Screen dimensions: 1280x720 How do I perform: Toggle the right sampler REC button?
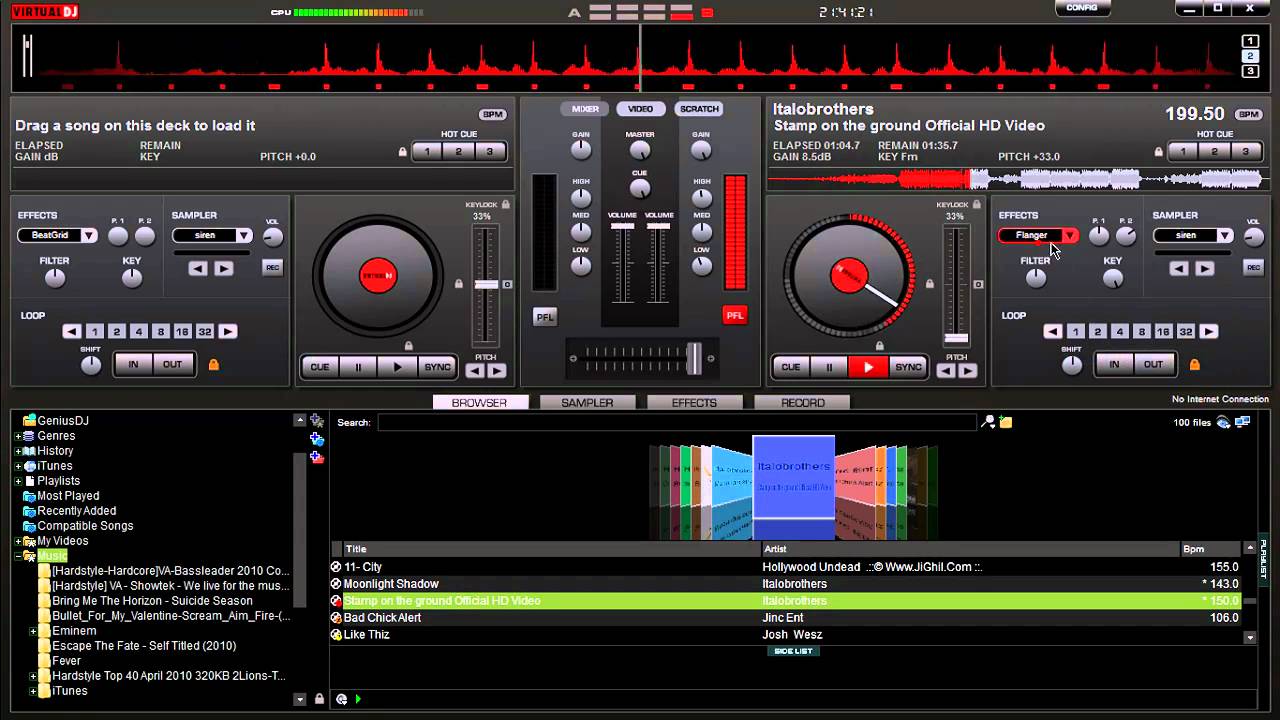(1253, 267)
